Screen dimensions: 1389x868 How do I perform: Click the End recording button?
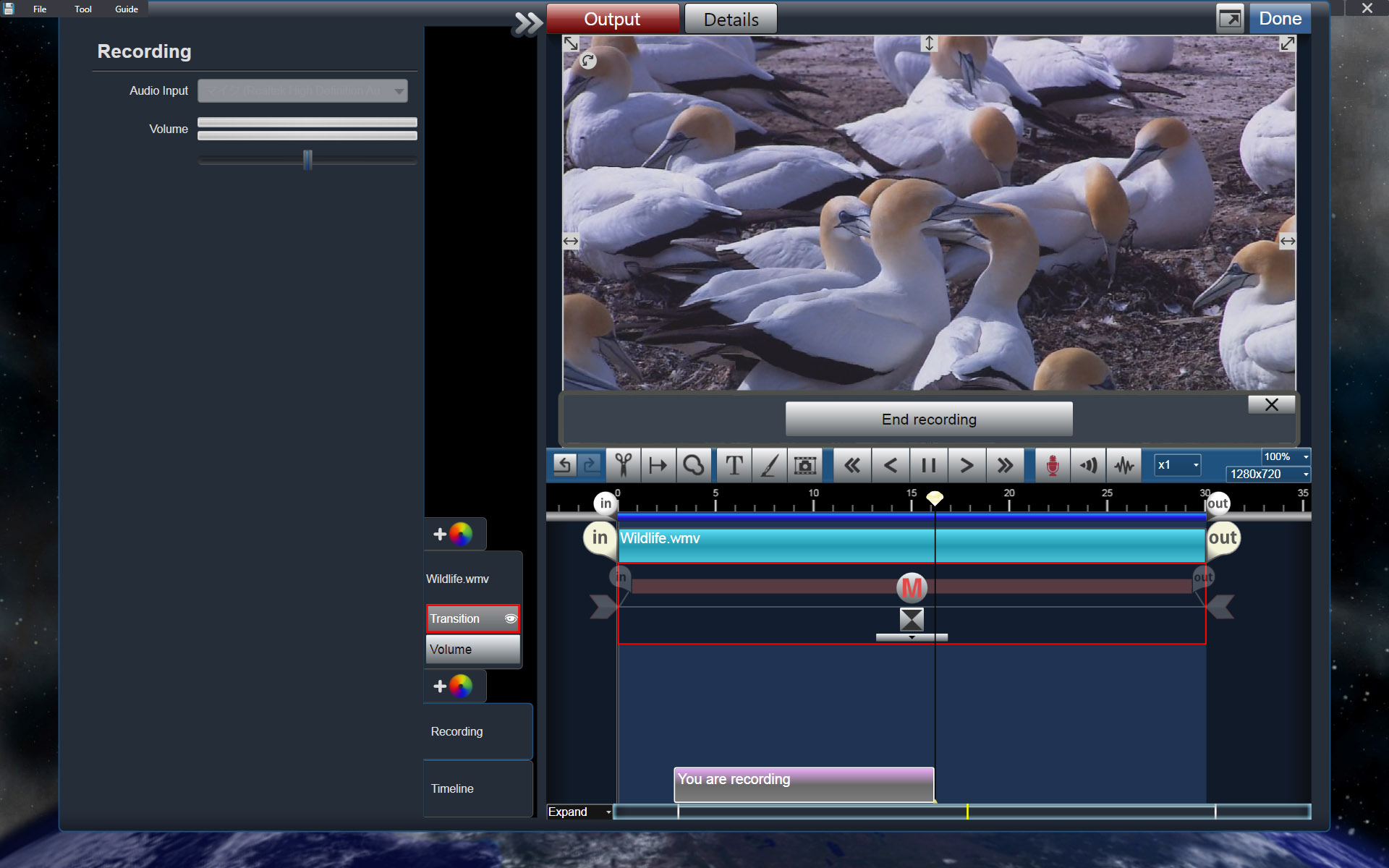[928, 420]
